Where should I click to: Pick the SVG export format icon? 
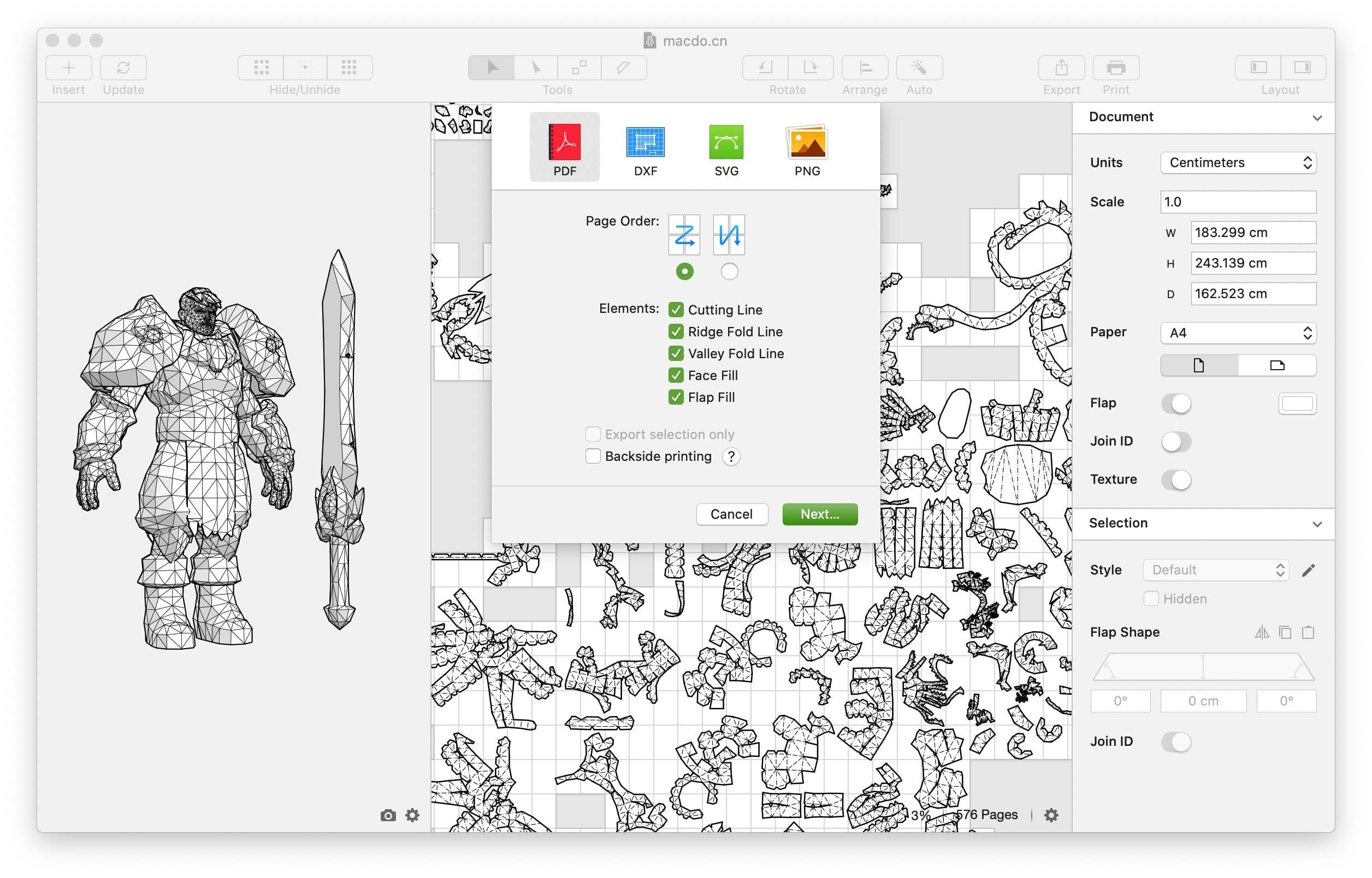click(726, 143)
